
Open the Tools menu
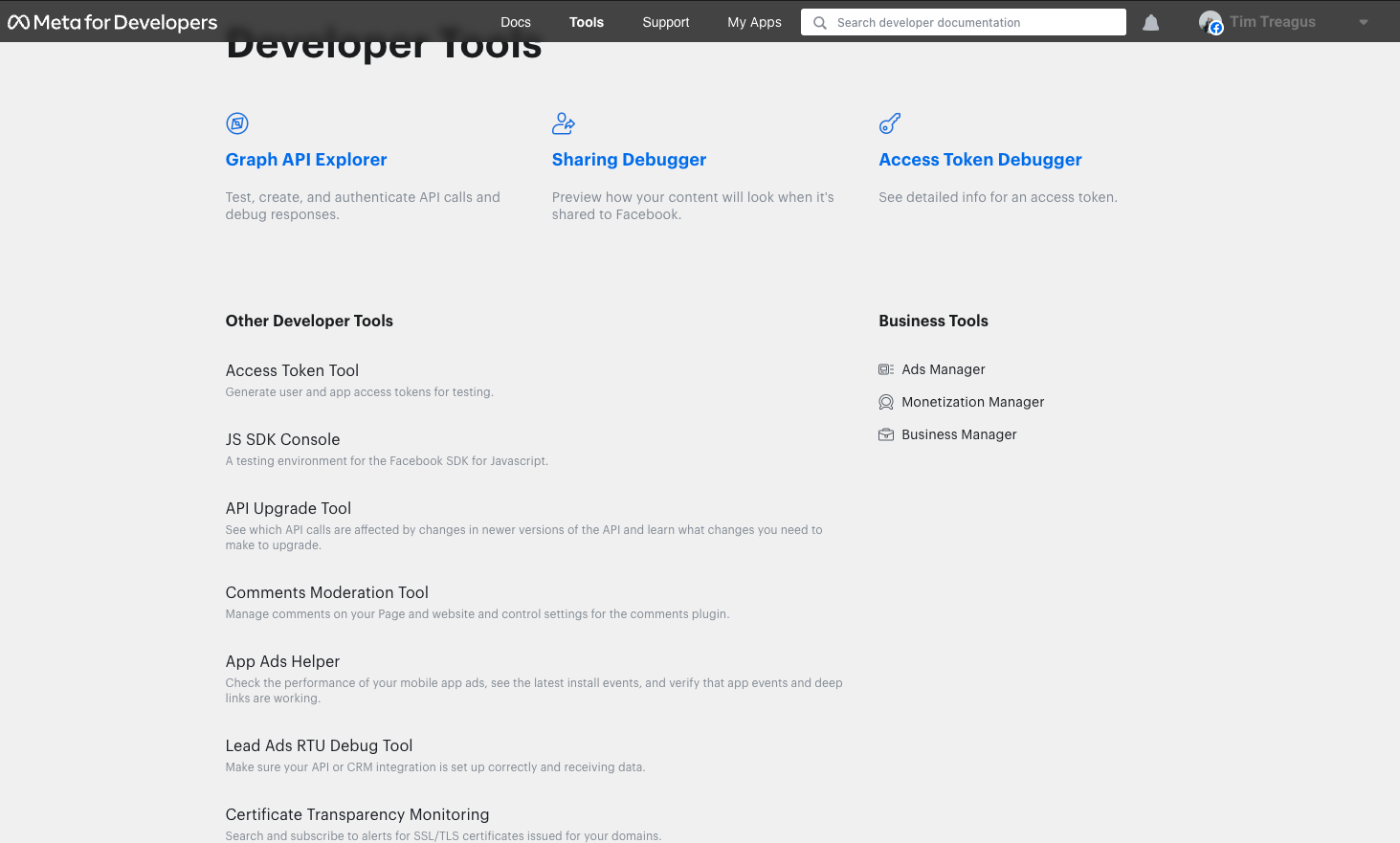(587, 22)
